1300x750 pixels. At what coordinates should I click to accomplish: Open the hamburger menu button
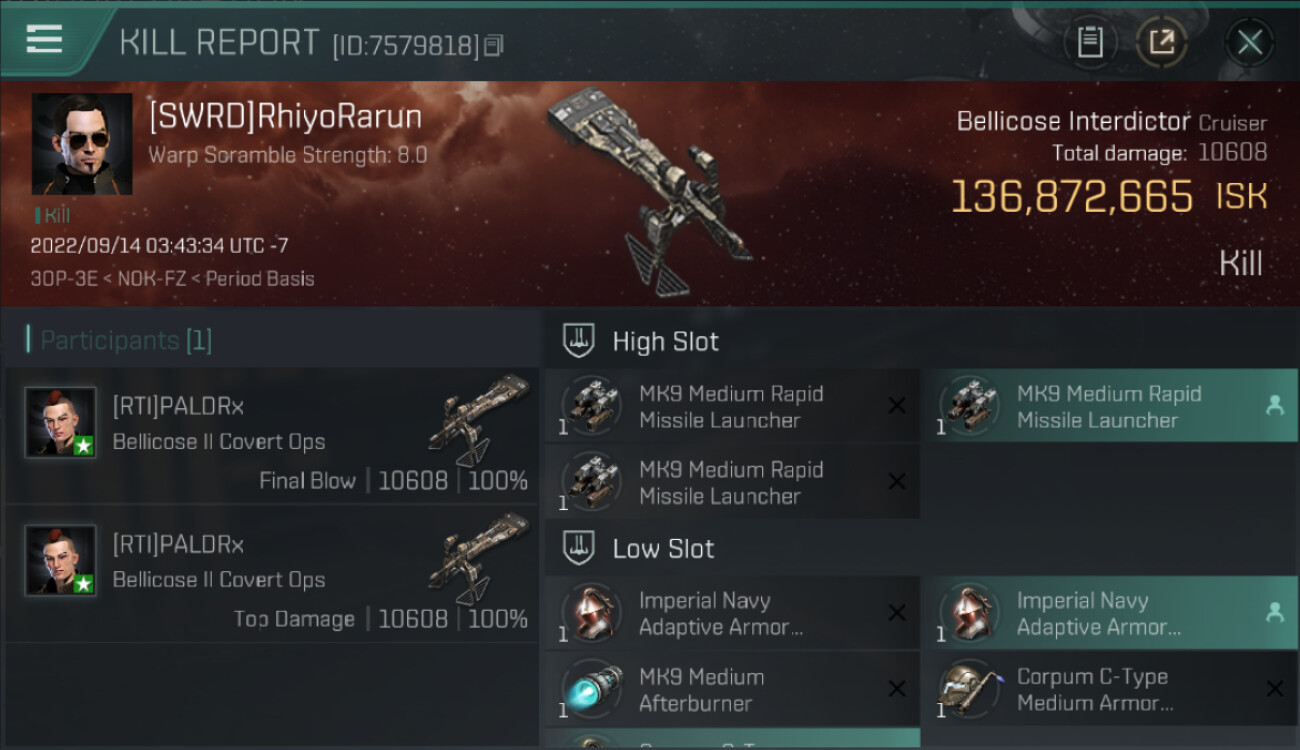pyautogui.click(x=44, y=40)
